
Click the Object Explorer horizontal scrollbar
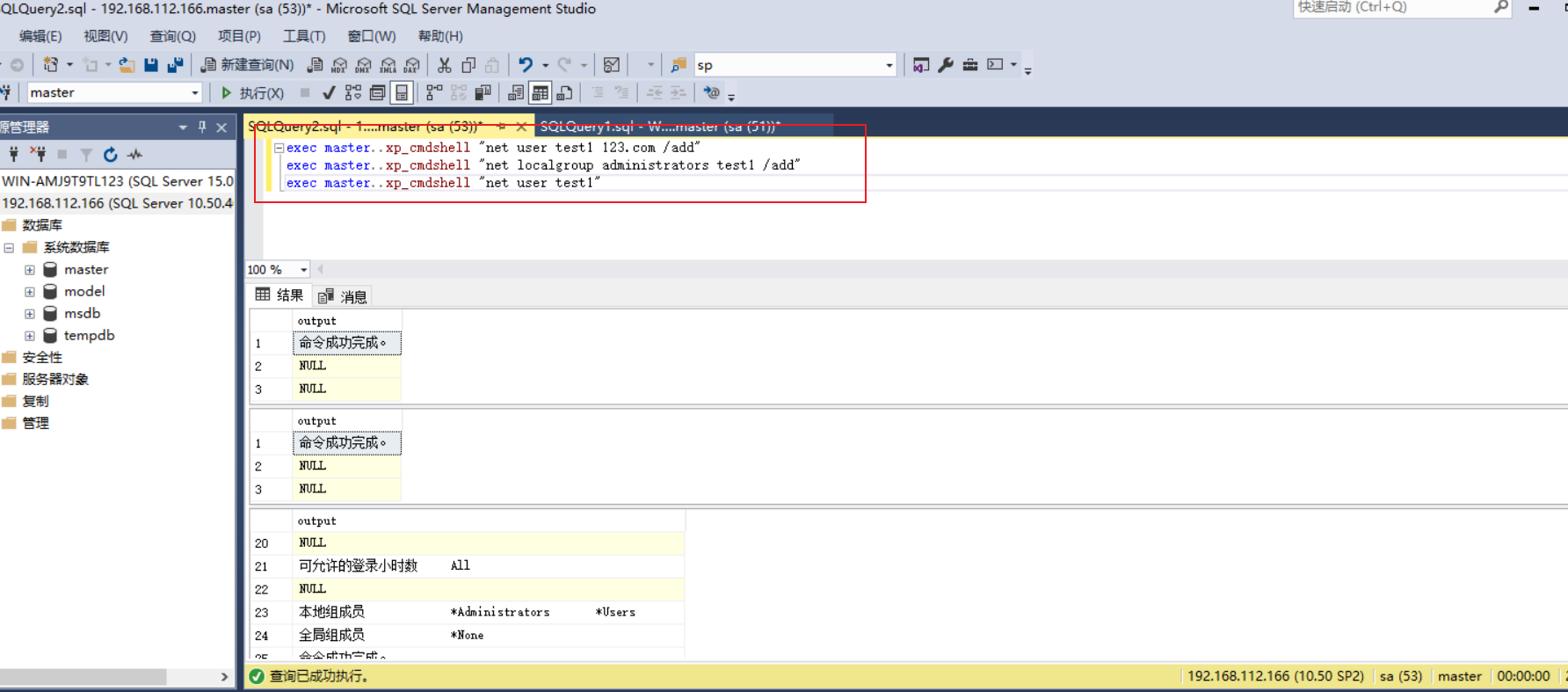click(x=83, y=677)
